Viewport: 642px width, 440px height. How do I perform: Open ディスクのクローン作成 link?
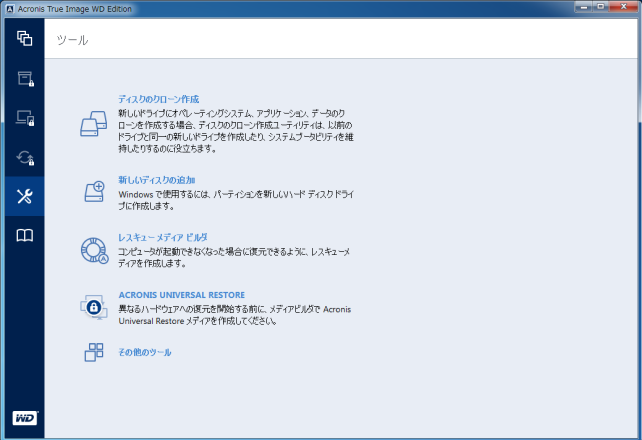tap(158, 99)
